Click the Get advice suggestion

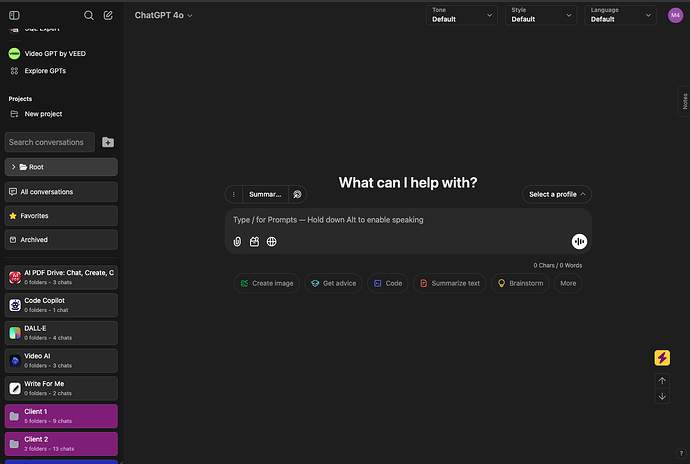tap(334, 283)
